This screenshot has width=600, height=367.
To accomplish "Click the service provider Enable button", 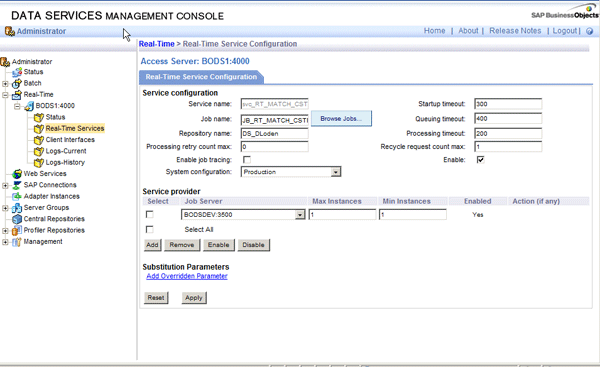I will pyautogui.click(x=218, y=245).
